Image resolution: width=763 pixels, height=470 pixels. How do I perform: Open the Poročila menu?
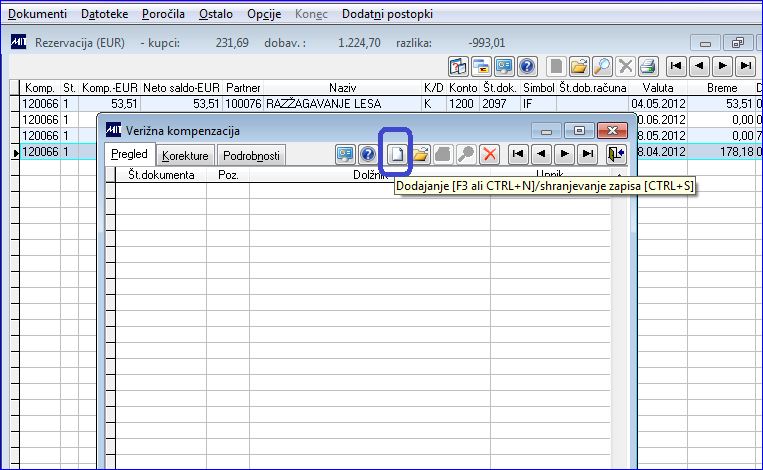163,14
